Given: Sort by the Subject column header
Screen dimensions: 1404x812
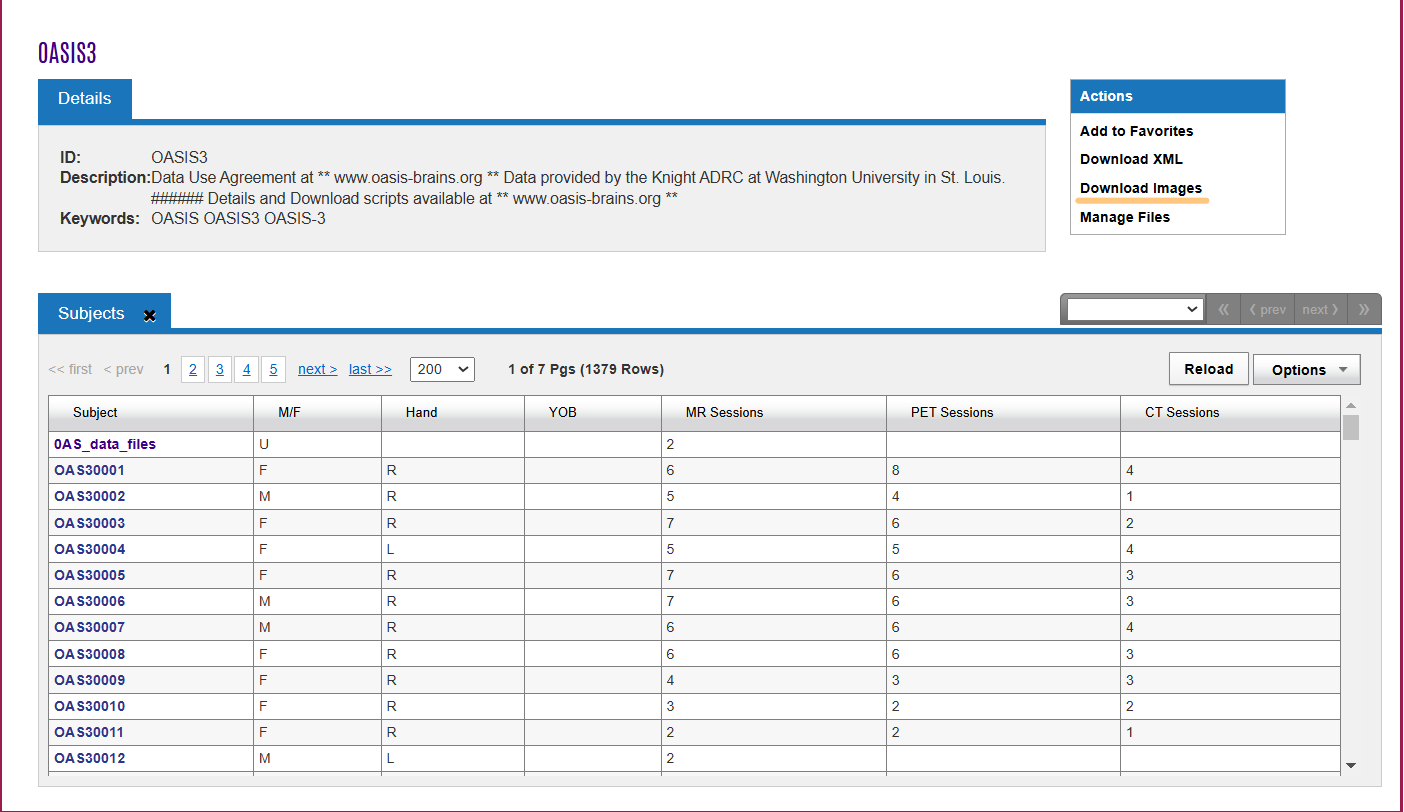Looking at the screenshot, I should (x=151, y=413).
